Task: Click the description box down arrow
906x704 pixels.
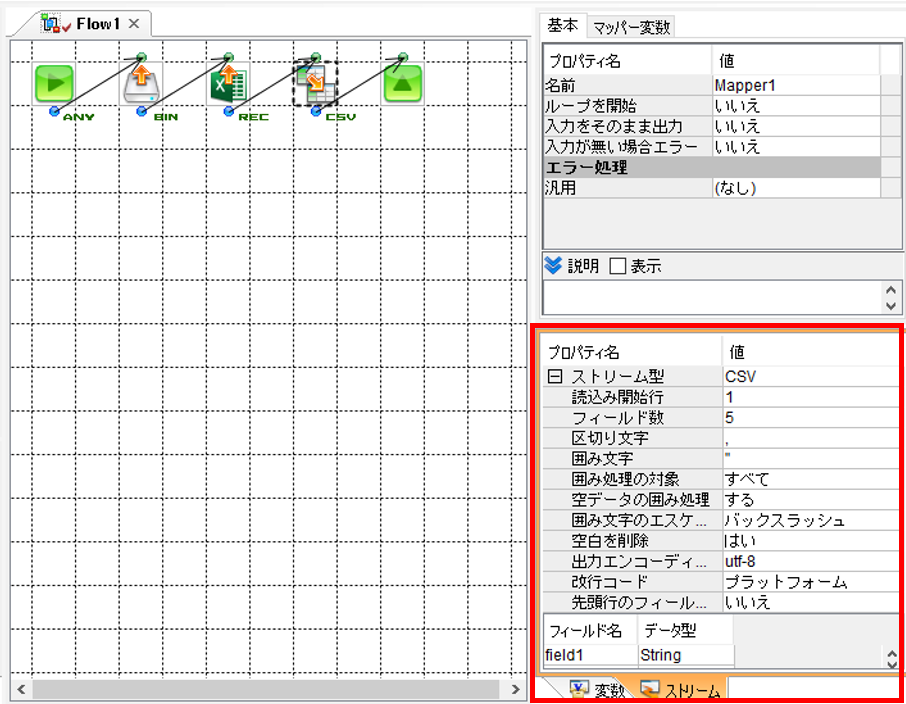Action: coord(890,306)
